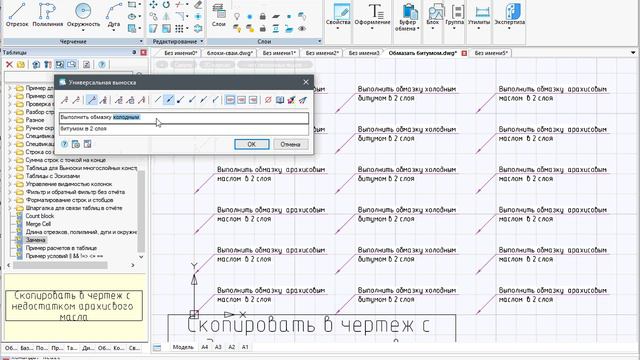Click the second line битумом в 2 слоя field
Screen dimensions: 640x360
(x=184, y=129)
